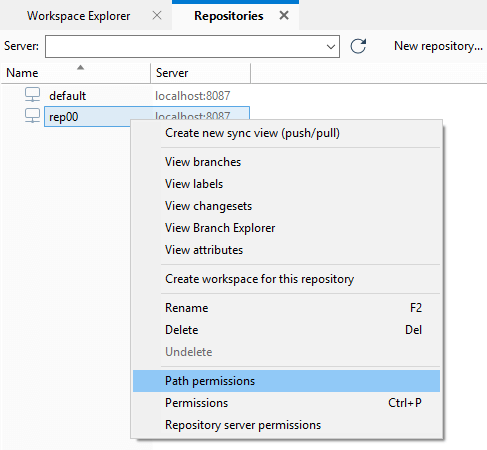Select the Repositories tab
The width and height of the screenshot is (487, 450).
[229, 16]
